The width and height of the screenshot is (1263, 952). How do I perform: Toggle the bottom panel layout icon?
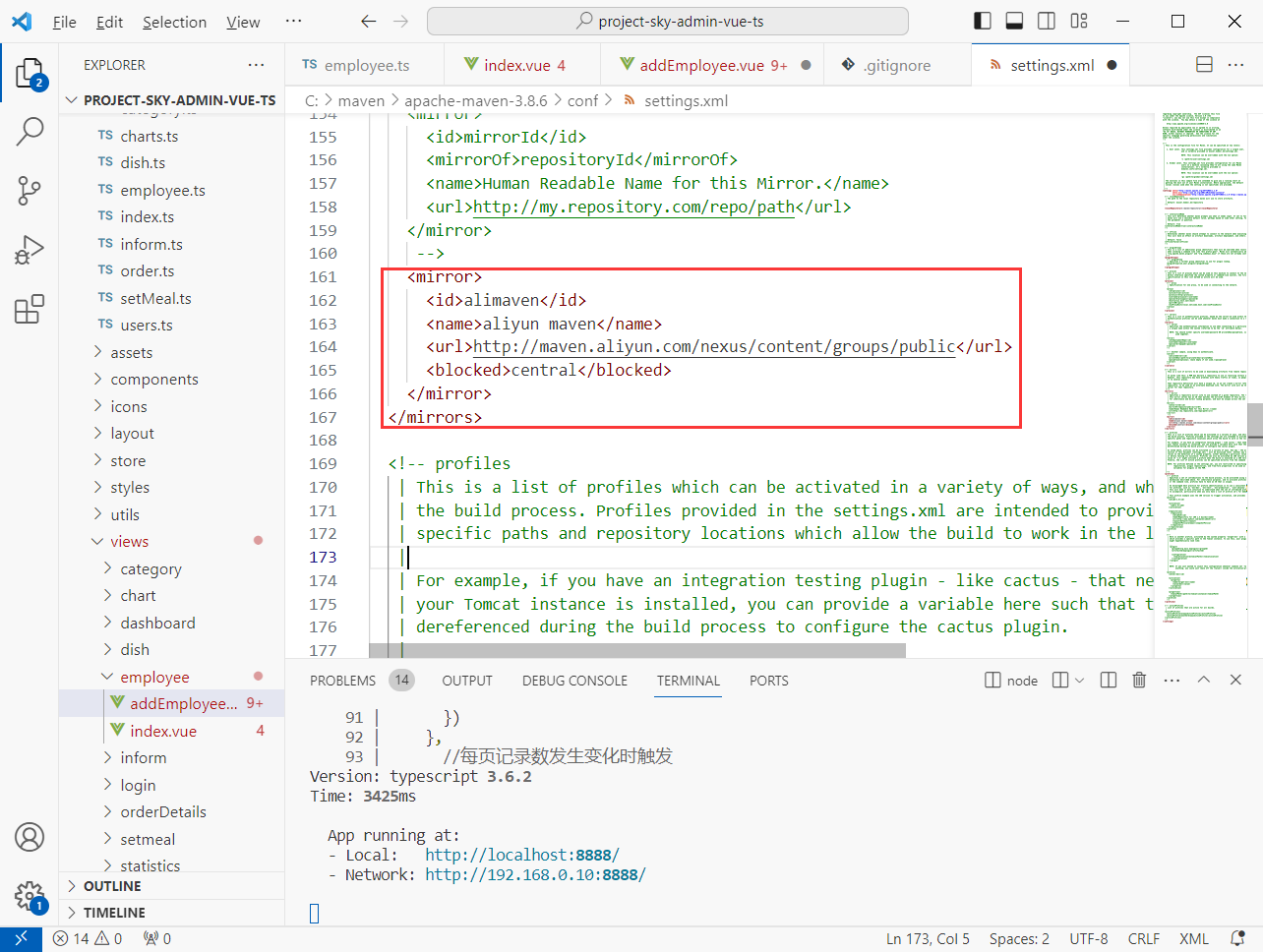click(1014, 21)
